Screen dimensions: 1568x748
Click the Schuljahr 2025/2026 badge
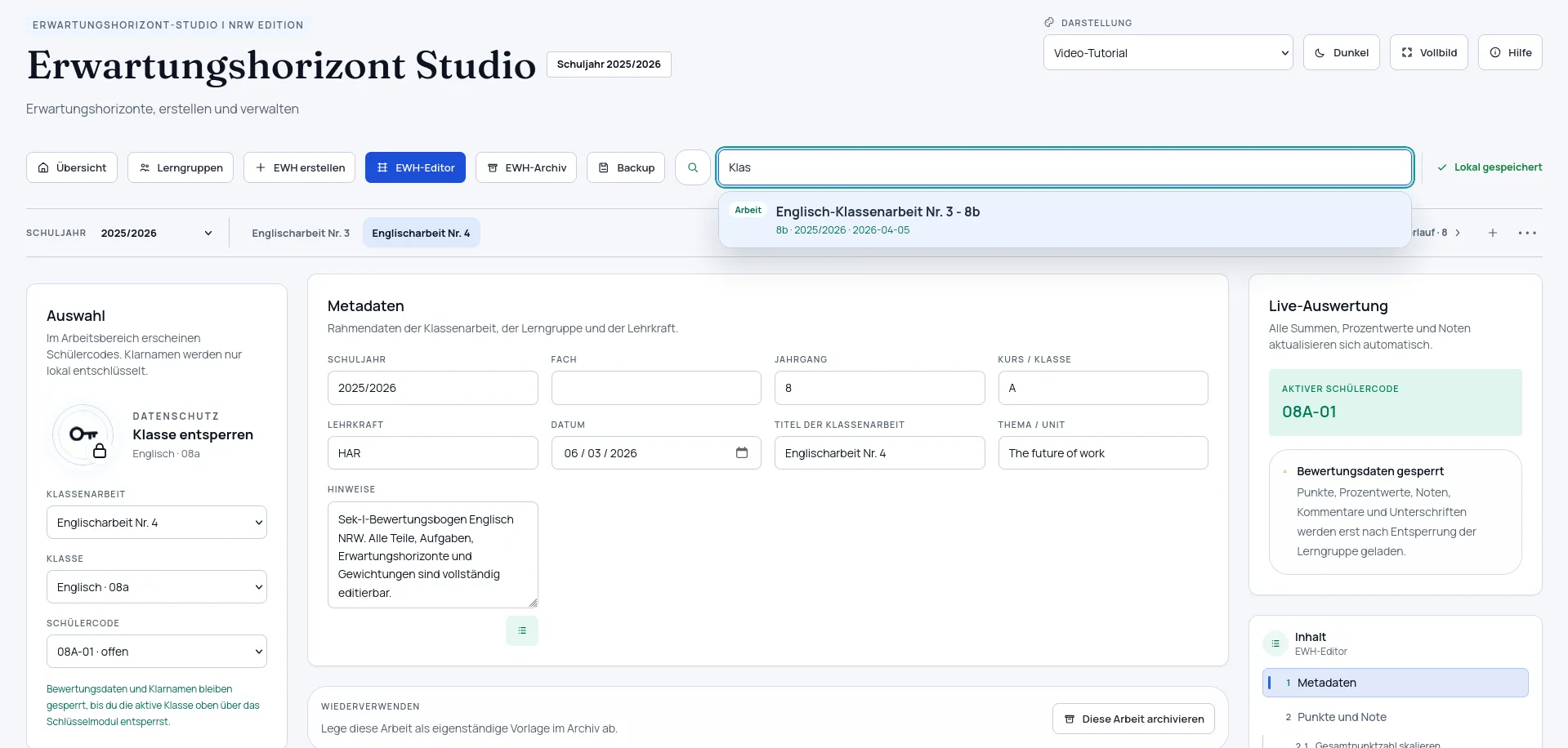point(609,65)
